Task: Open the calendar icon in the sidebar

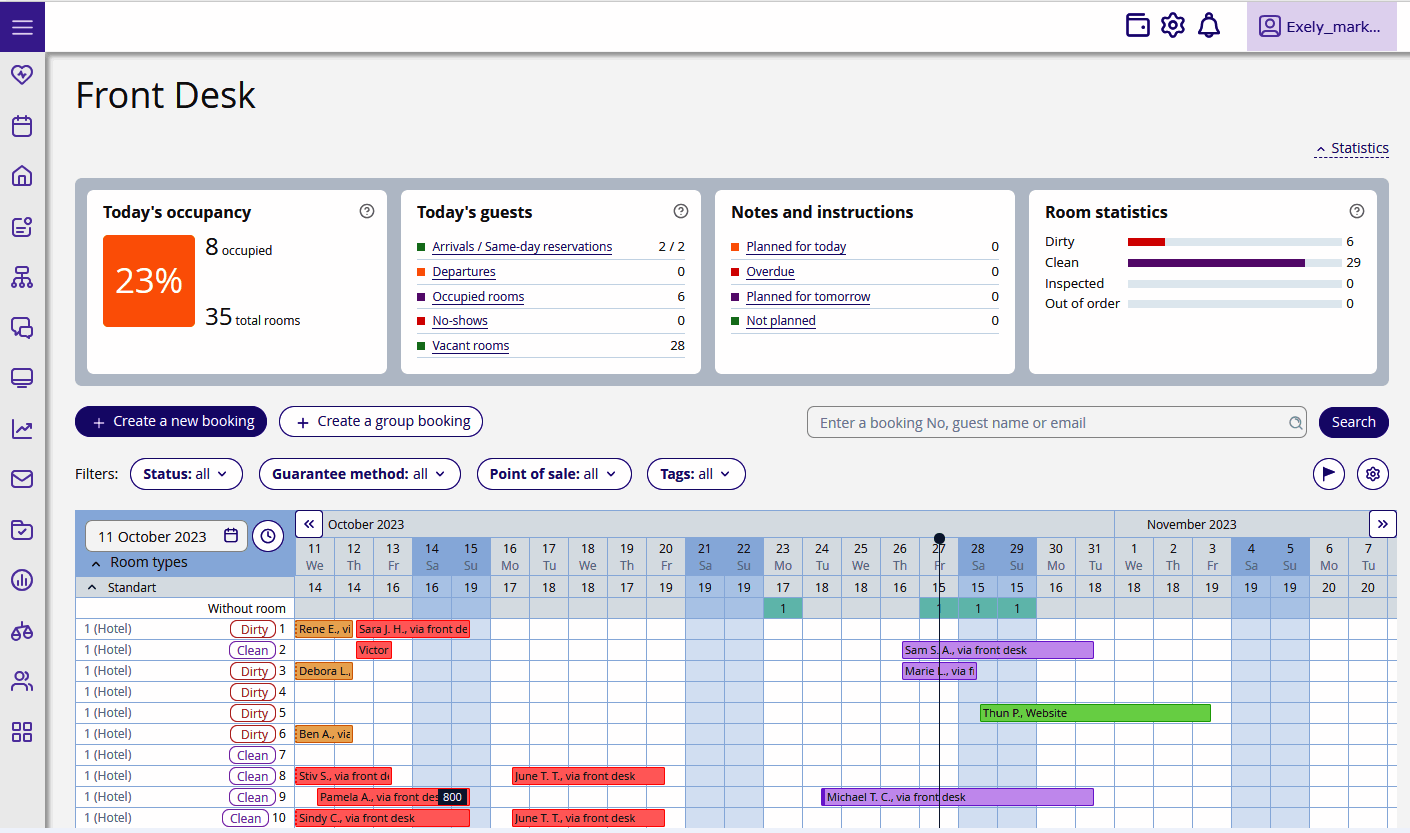Action: click(22, 126)
